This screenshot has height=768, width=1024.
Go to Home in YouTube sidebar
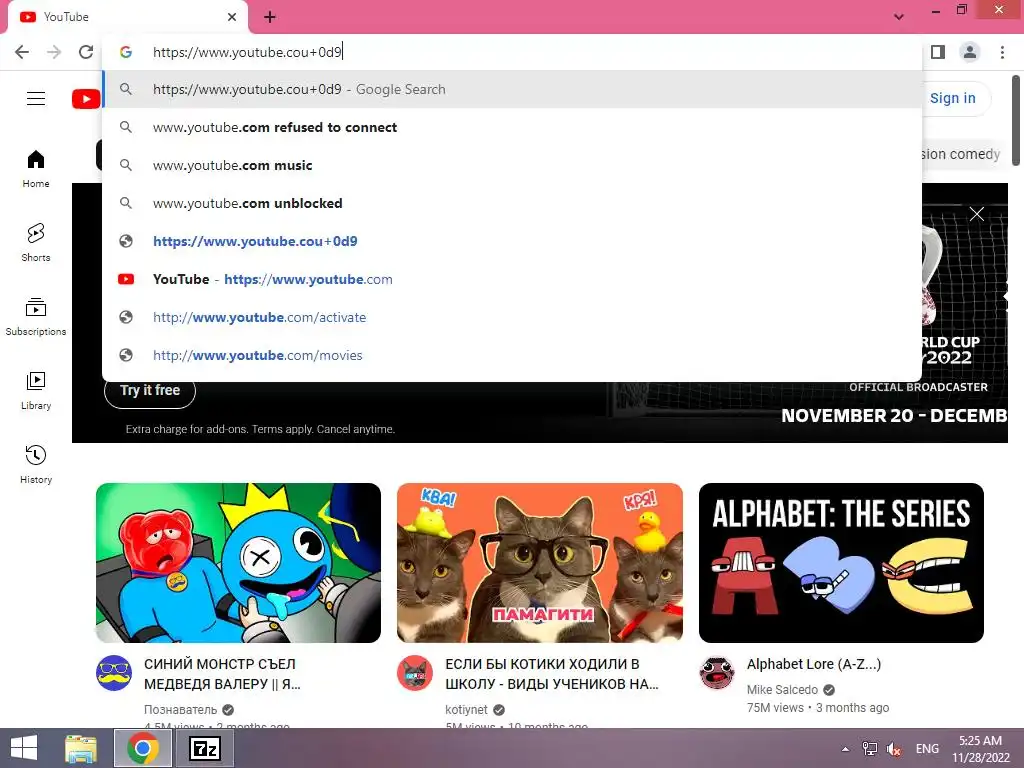click(36, 168)
